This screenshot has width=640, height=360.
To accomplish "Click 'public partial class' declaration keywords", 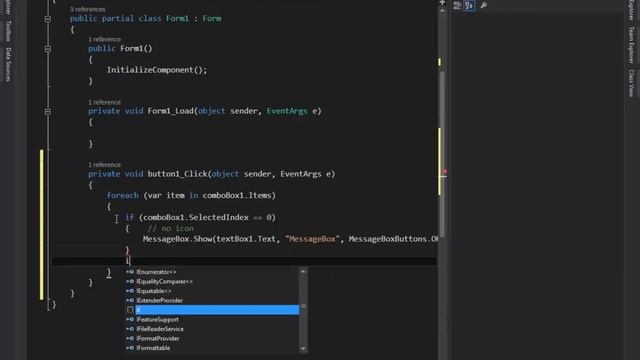I will pyautogui.click(x=116, y=18).
